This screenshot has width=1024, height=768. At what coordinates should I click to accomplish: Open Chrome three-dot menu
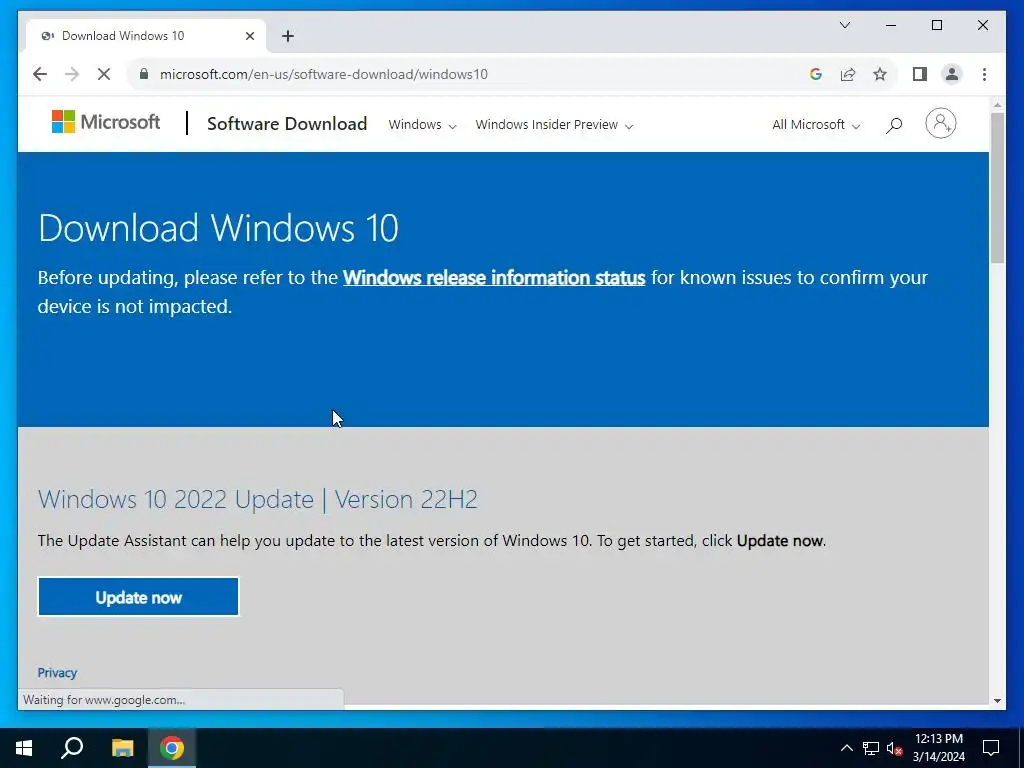pyautogui.click(x=984, y=74)
